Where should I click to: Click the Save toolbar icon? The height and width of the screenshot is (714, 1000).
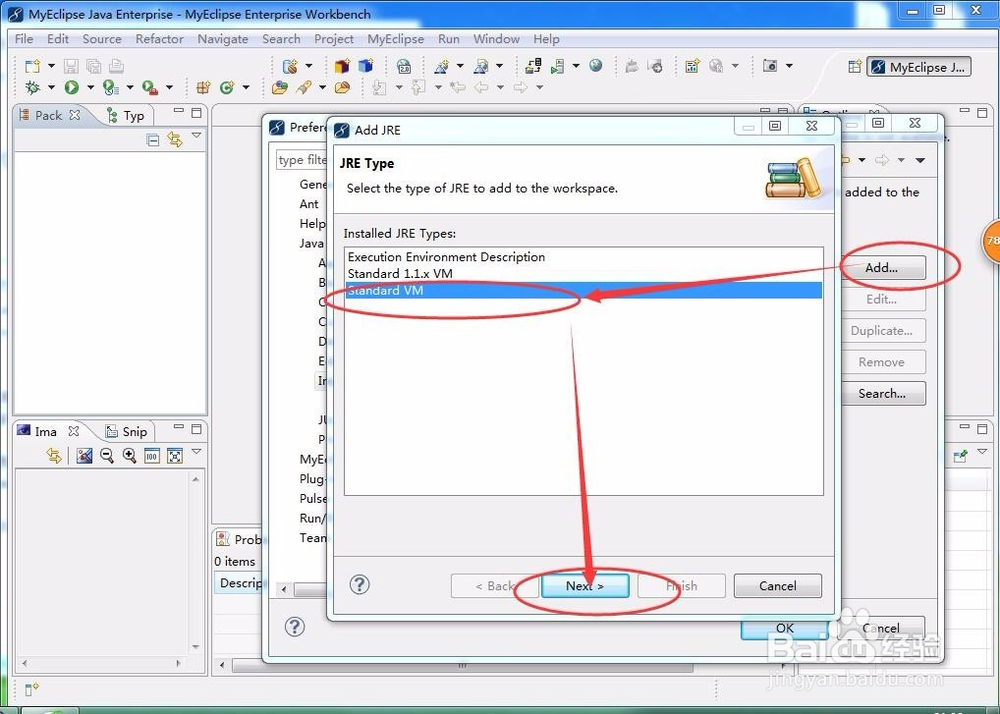pyautogui.click(x=71, y=66)
